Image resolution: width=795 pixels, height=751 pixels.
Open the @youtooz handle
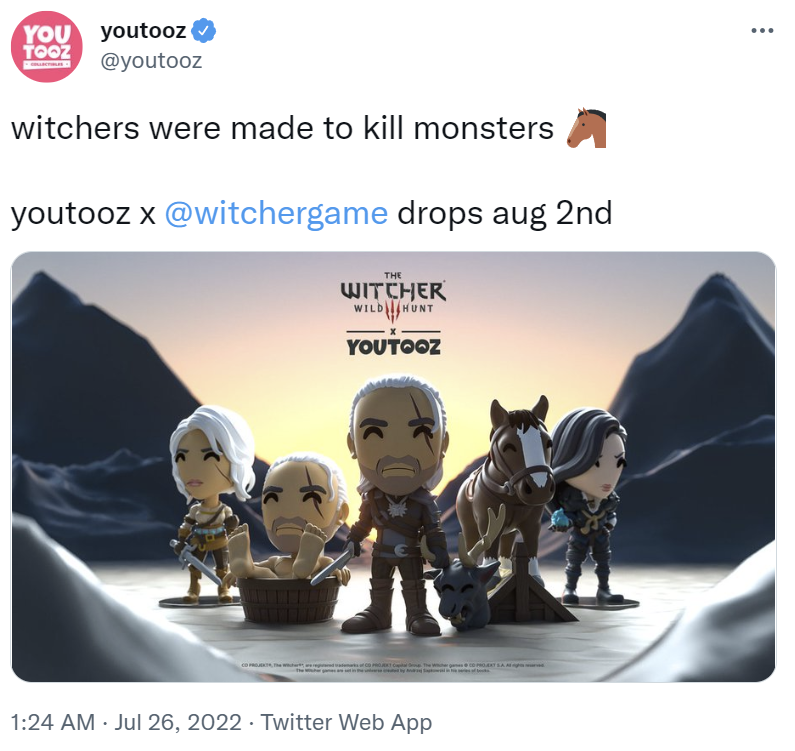152,61
